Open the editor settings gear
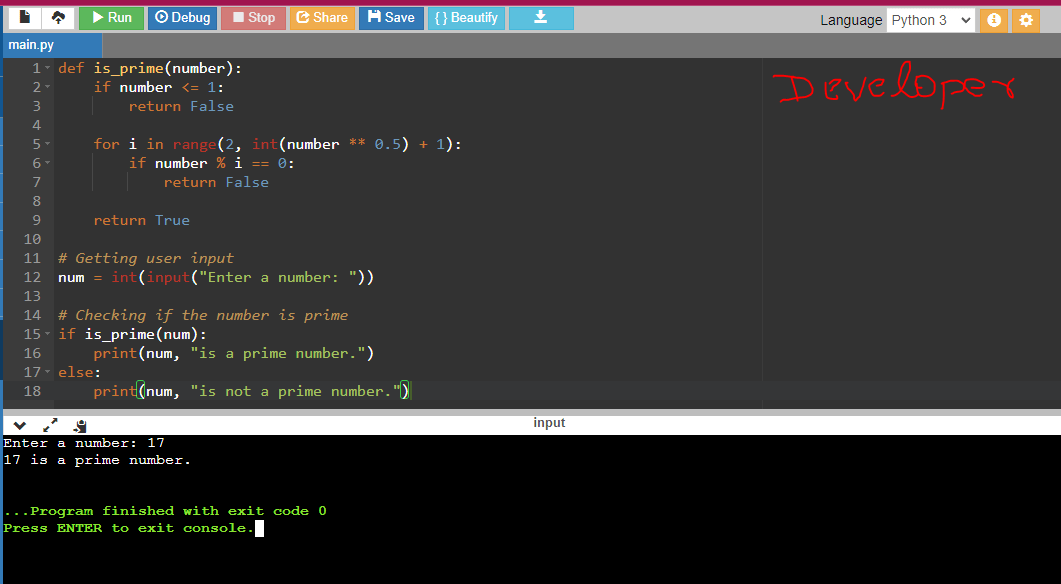The height and width of the screenshot is (584, 1061). 1026,20
